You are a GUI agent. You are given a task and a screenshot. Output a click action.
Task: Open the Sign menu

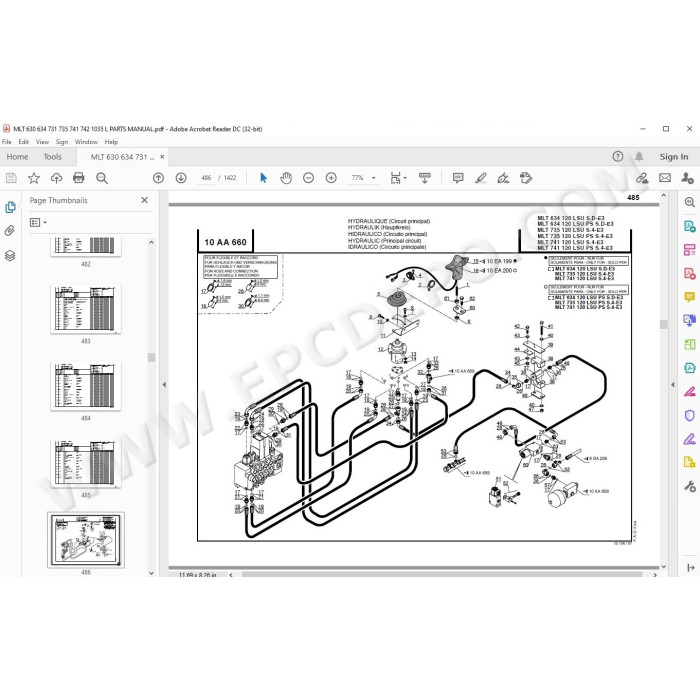point(62,142)
